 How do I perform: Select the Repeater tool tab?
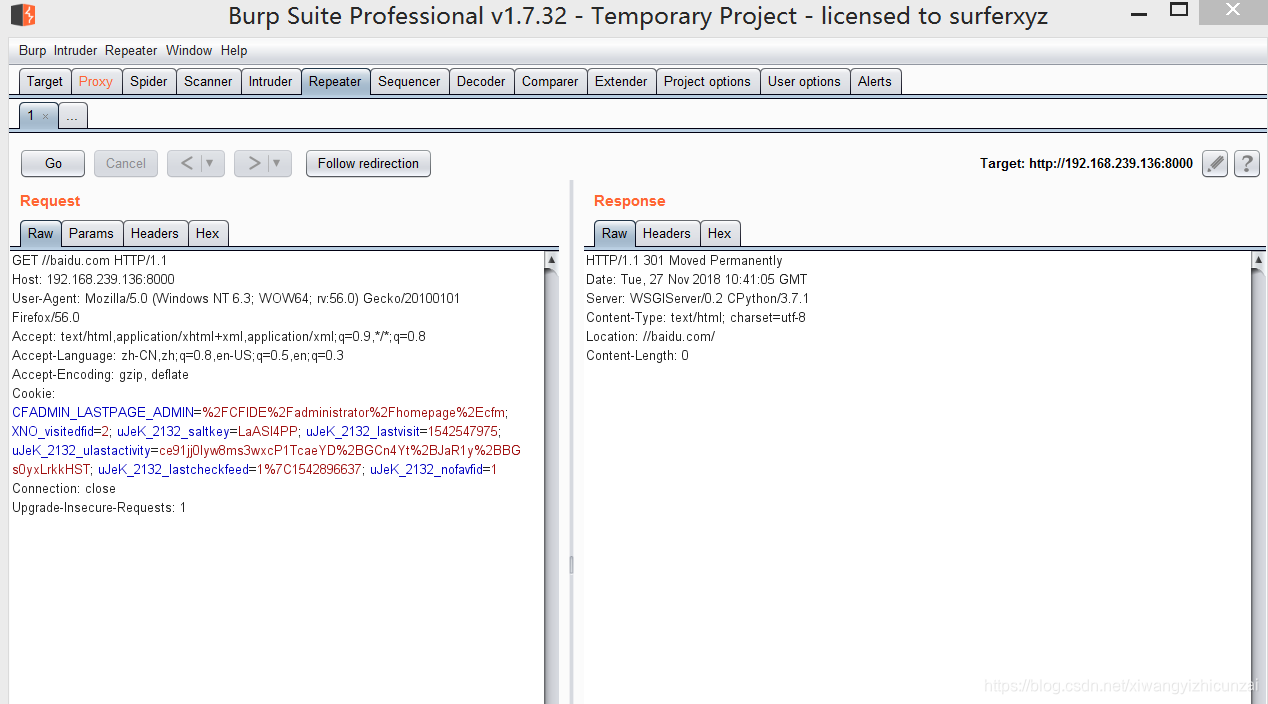click(x=335, y=81)
